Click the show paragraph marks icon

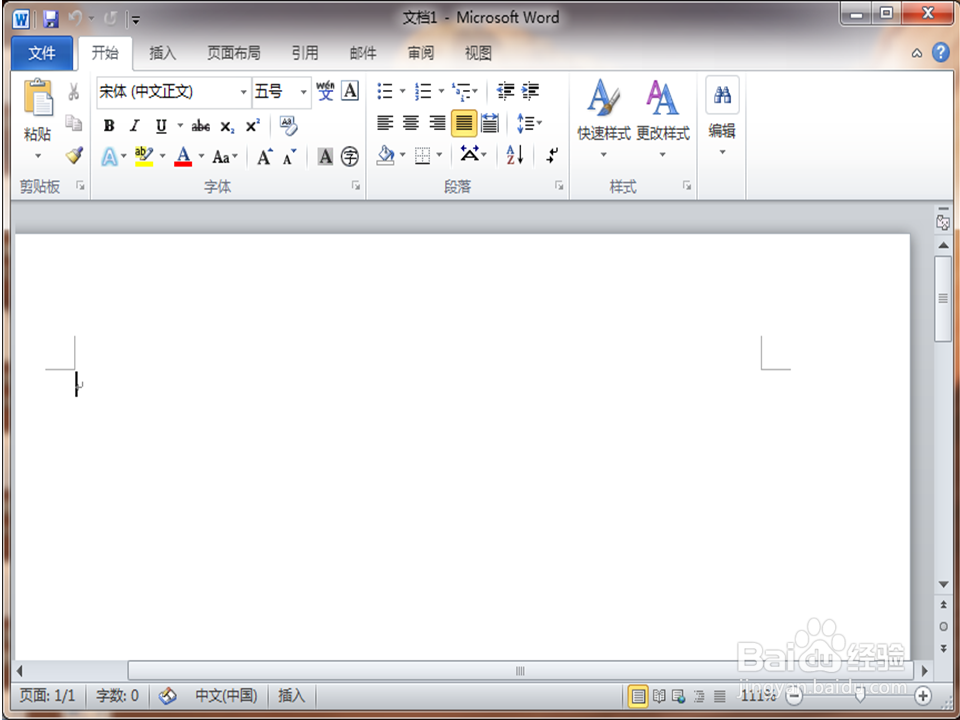tap(552, 155)
